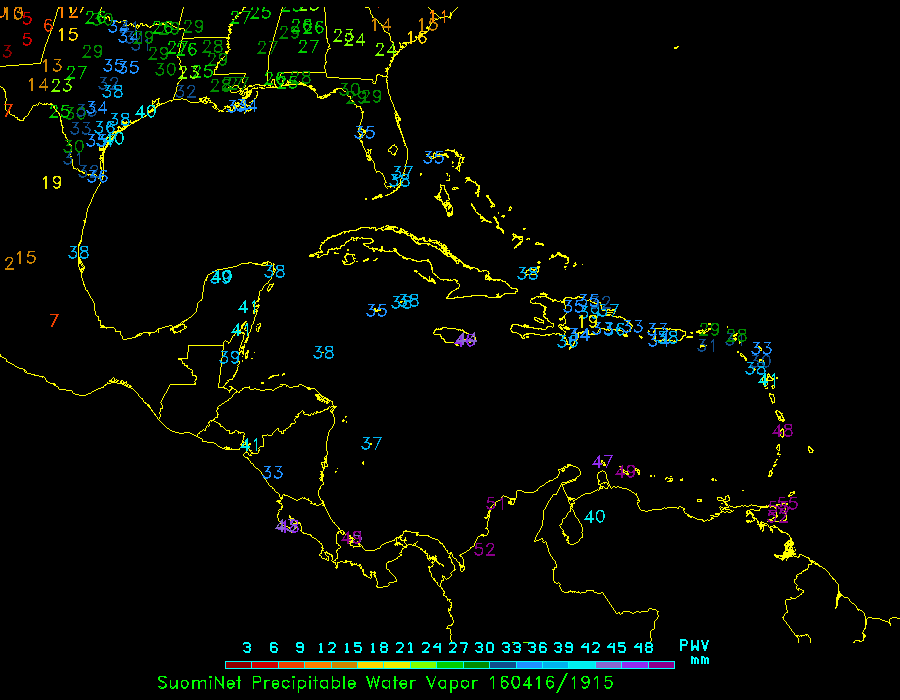Select the cyan 40 value in Venezuela
The image size is (900, 700).
[595, 516]
